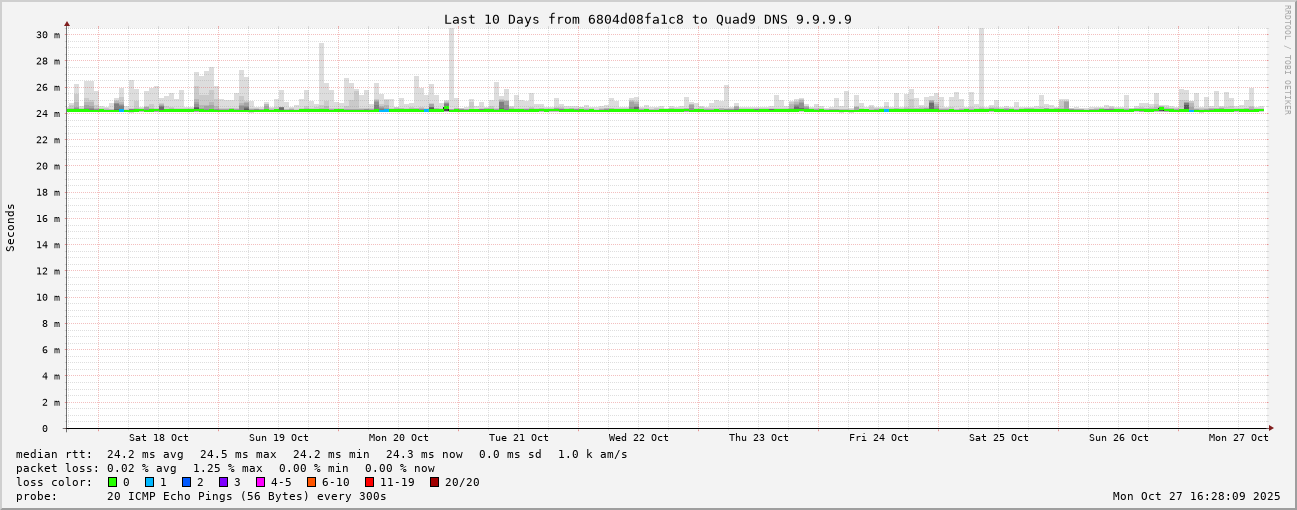Click the magenta swatch for 4-5 loss
The width and height of the screenshot is (1297, 510).
260,482
